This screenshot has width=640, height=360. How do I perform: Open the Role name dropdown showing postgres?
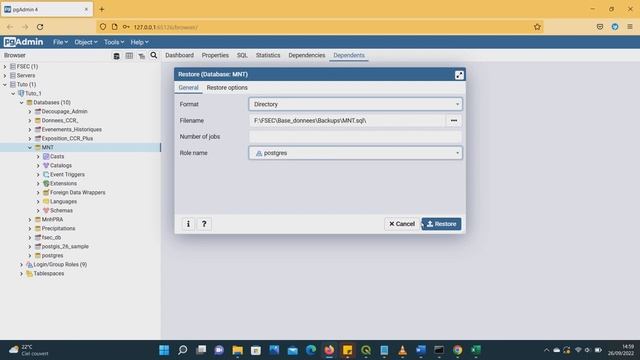click(355, 153)
